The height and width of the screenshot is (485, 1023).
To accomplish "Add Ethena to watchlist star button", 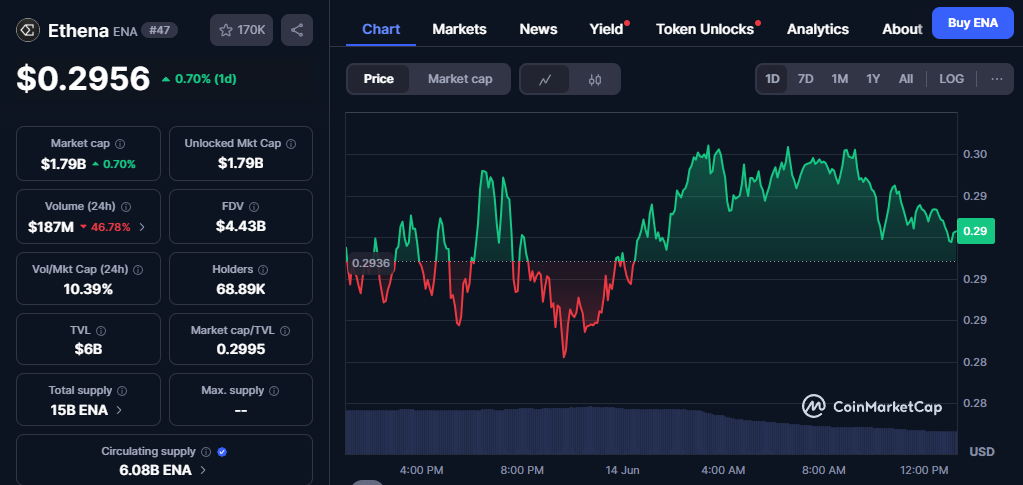I will click(x=241, y=30).
